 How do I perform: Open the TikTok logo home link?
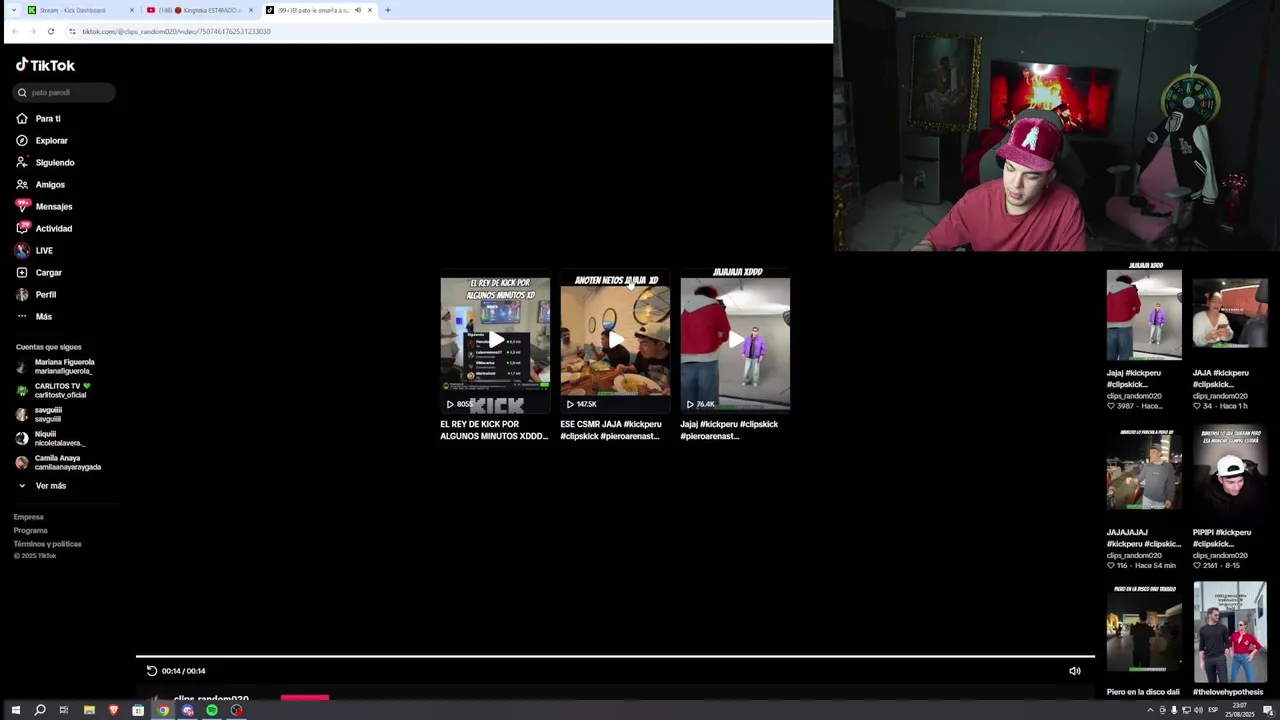[x=45, y=65]
